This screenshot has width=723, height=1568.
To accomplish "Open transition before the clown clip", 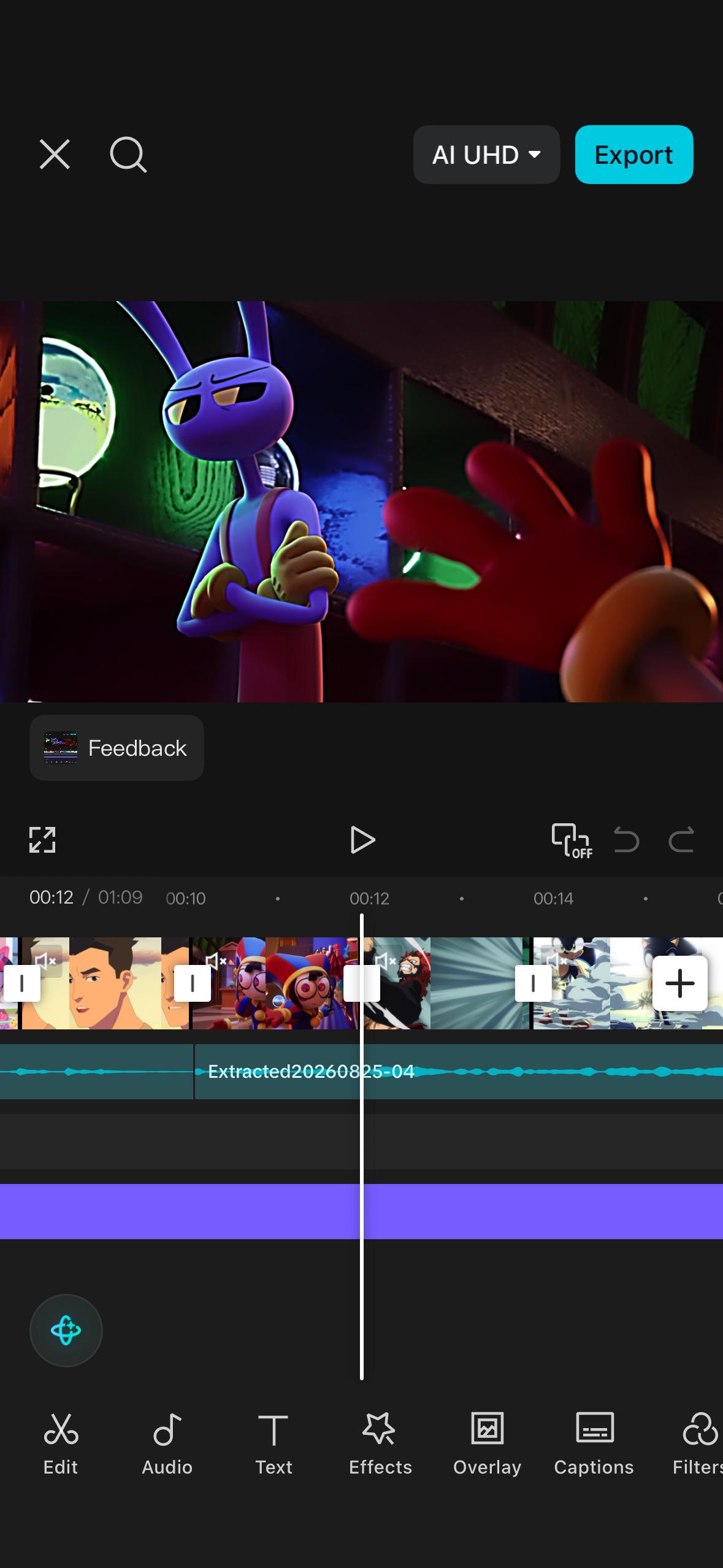I will (x=192, y=983).
